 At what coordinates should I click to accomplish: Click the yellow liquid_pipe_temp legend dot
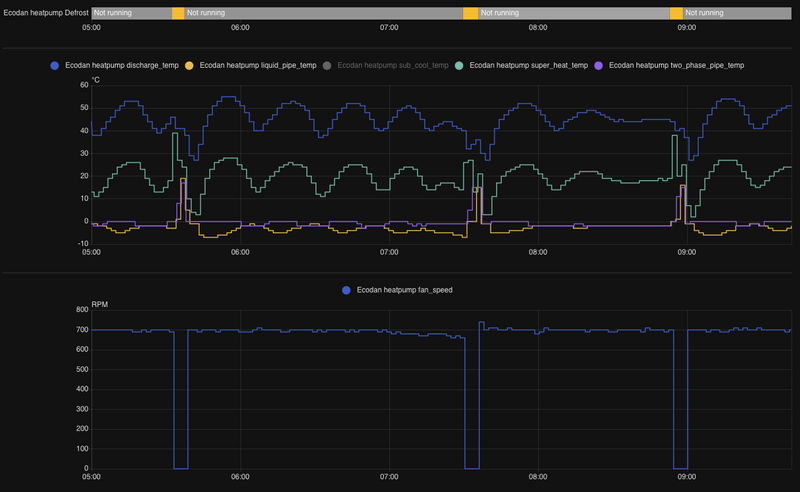(x=190, y=65)
